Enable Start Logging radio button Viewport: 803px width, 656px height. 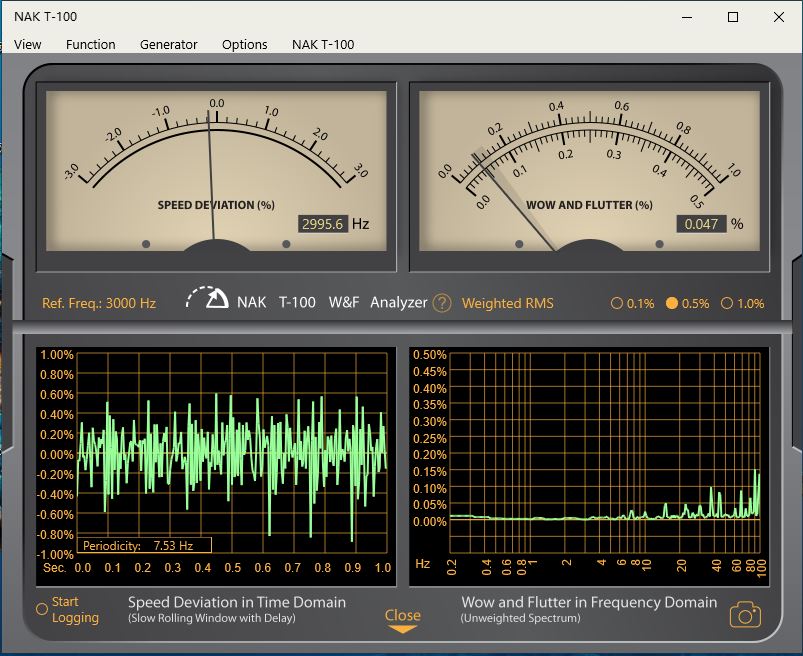(42, 609)
